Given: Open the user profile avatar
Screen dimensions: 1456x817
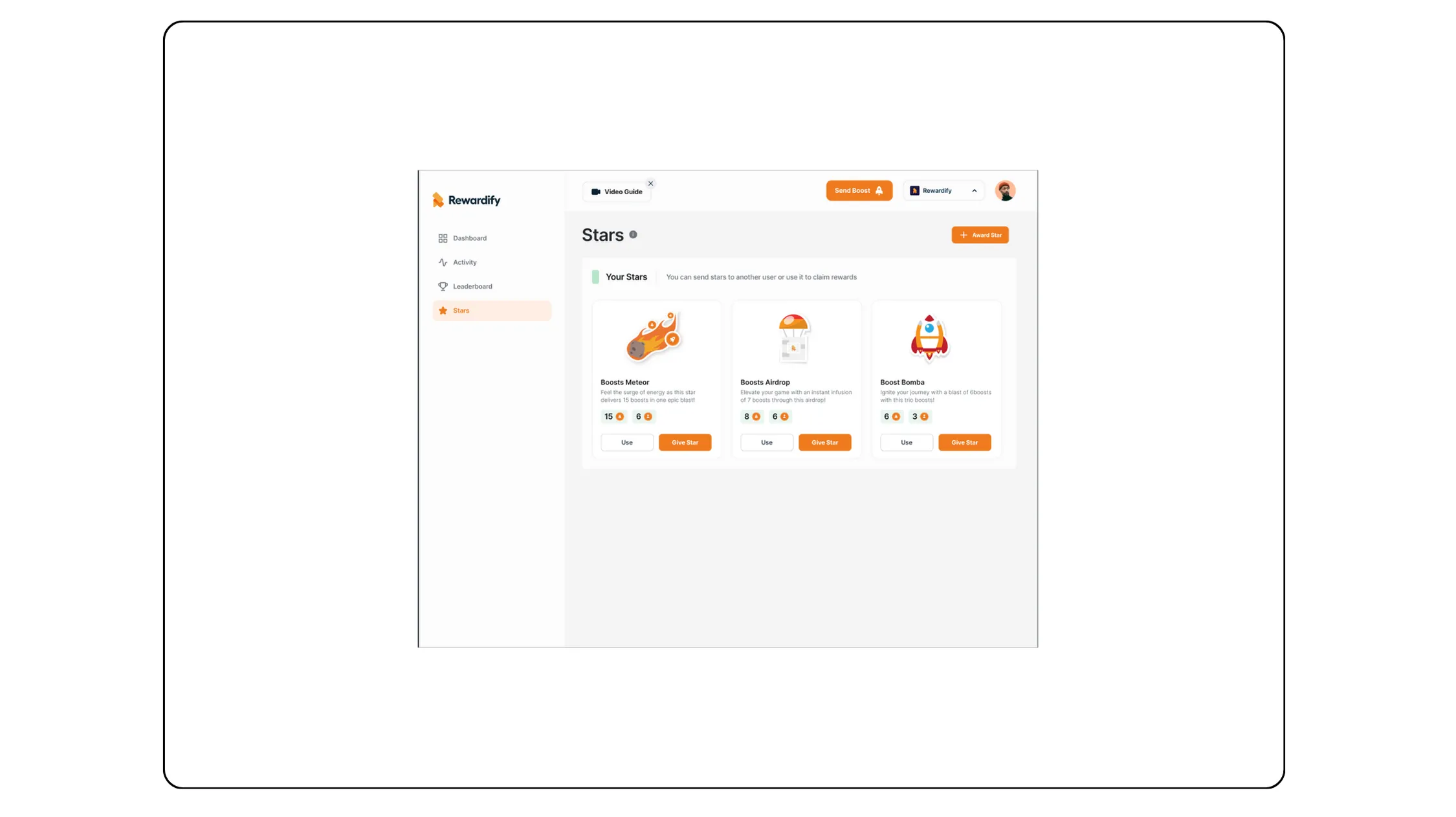Looking at the screenshot, I should [x=1004, y=190].
